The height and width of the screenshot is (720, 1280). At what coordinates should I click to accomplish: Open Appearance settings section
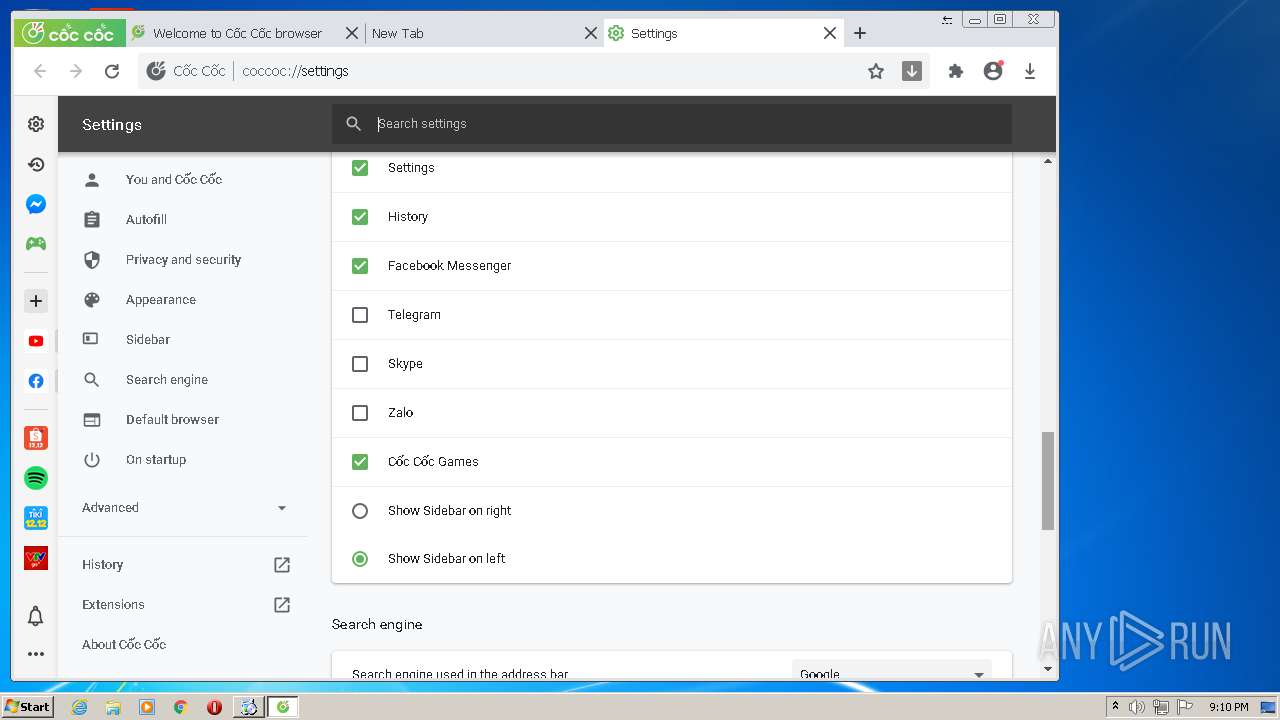[x=161, y=300]
